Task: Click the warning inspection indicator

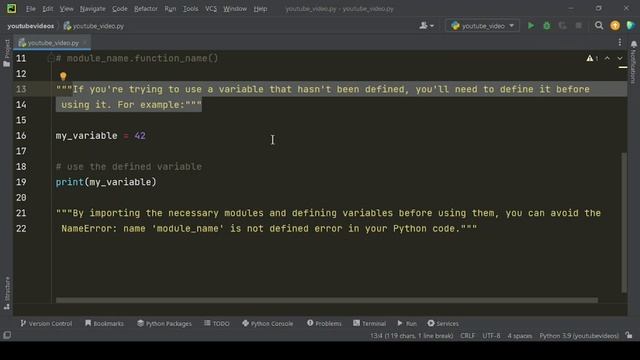Action: [x=592, y=58]
